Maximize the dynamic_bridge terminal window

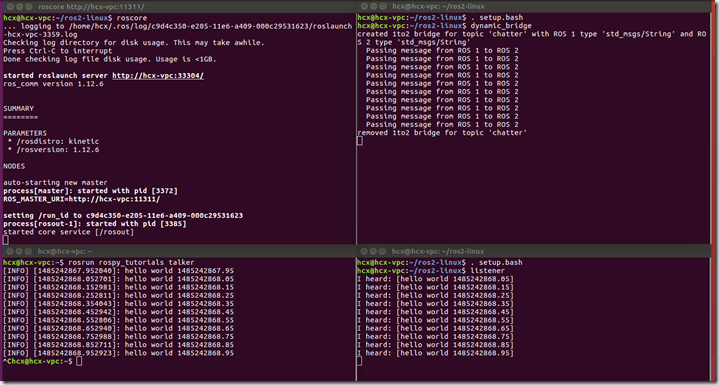point(382,6)
